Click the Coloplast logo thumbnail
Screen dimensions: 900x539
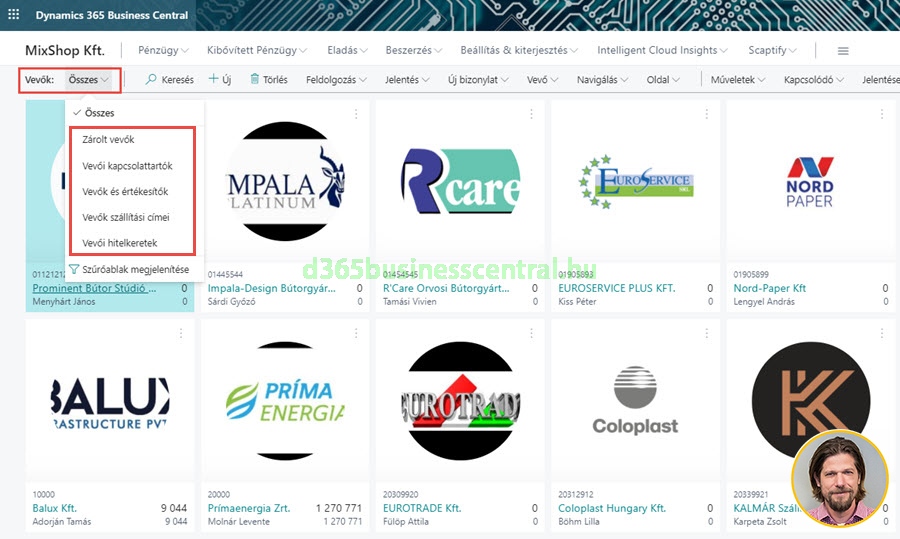click(634, 400)
